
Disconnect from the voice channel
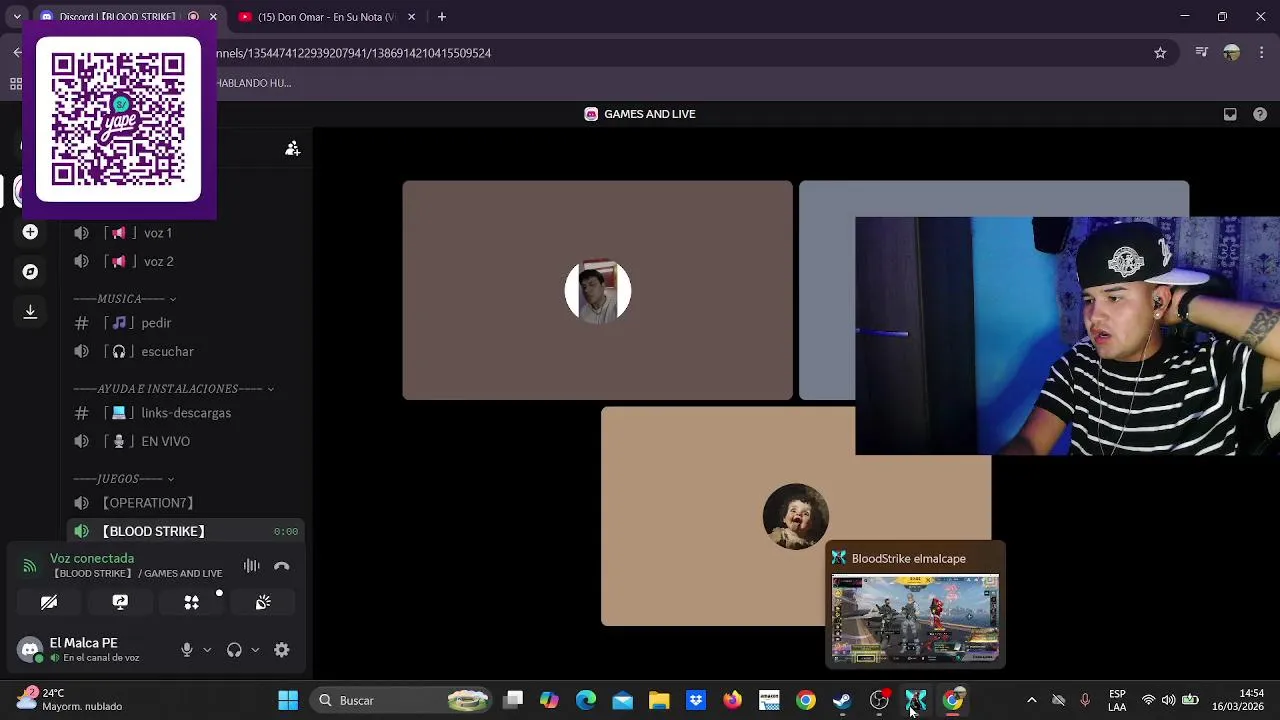[282, 566]
